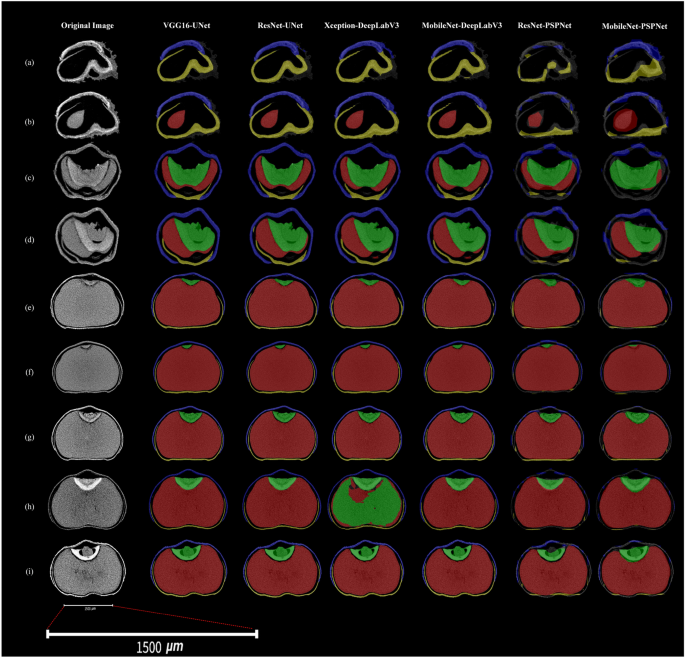Click the row label (g)
The width and height of the screenshot is (685, 658).
29,437
